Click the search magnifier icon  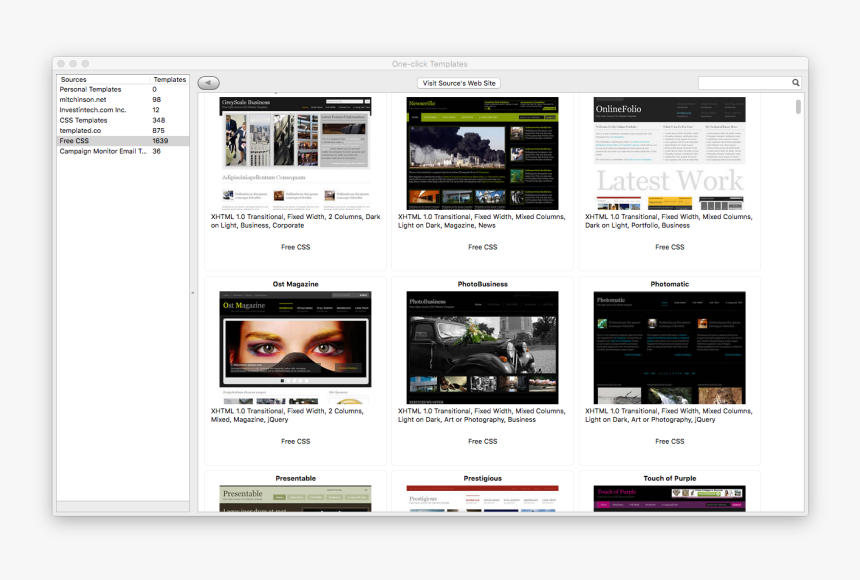tap(795, 83)
